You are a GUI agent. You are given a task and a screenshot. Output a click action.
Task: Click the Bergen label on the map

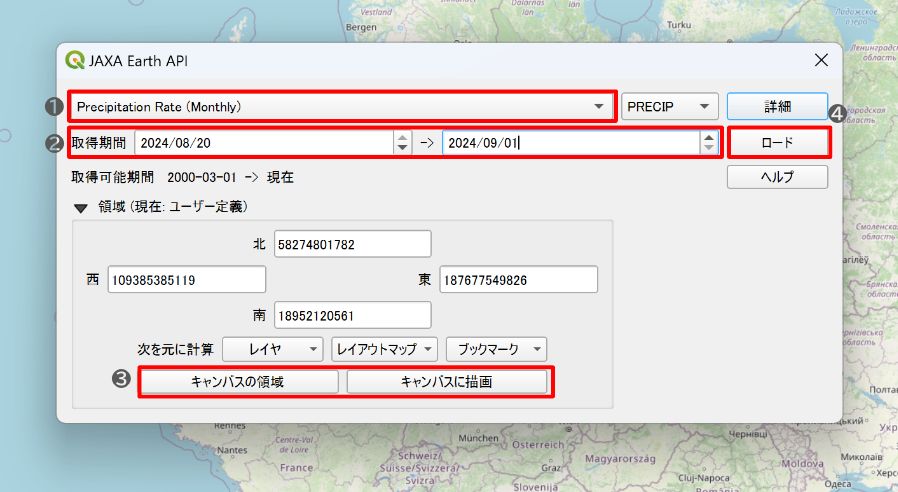coord(361,27)
